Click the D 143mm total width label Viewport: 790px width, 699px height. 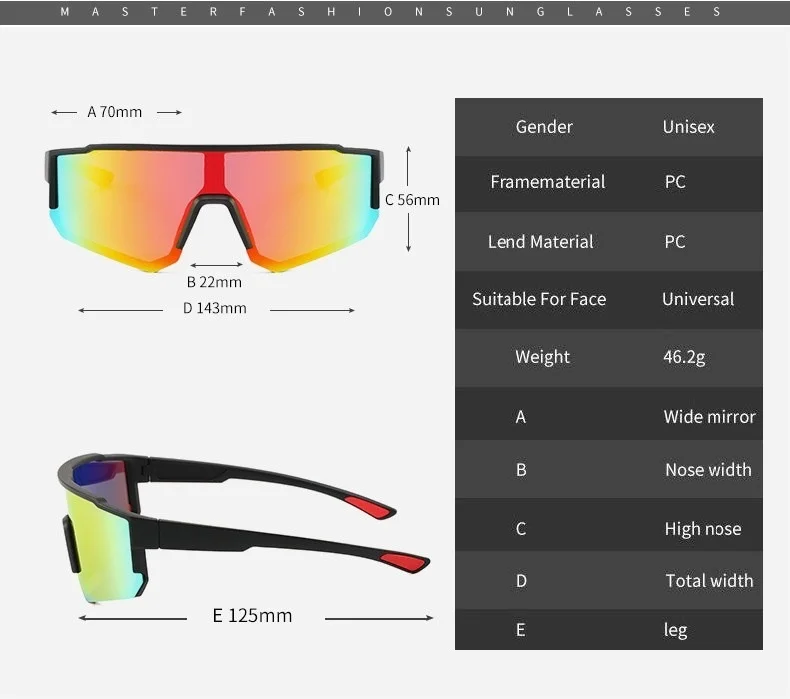[215, 308]
